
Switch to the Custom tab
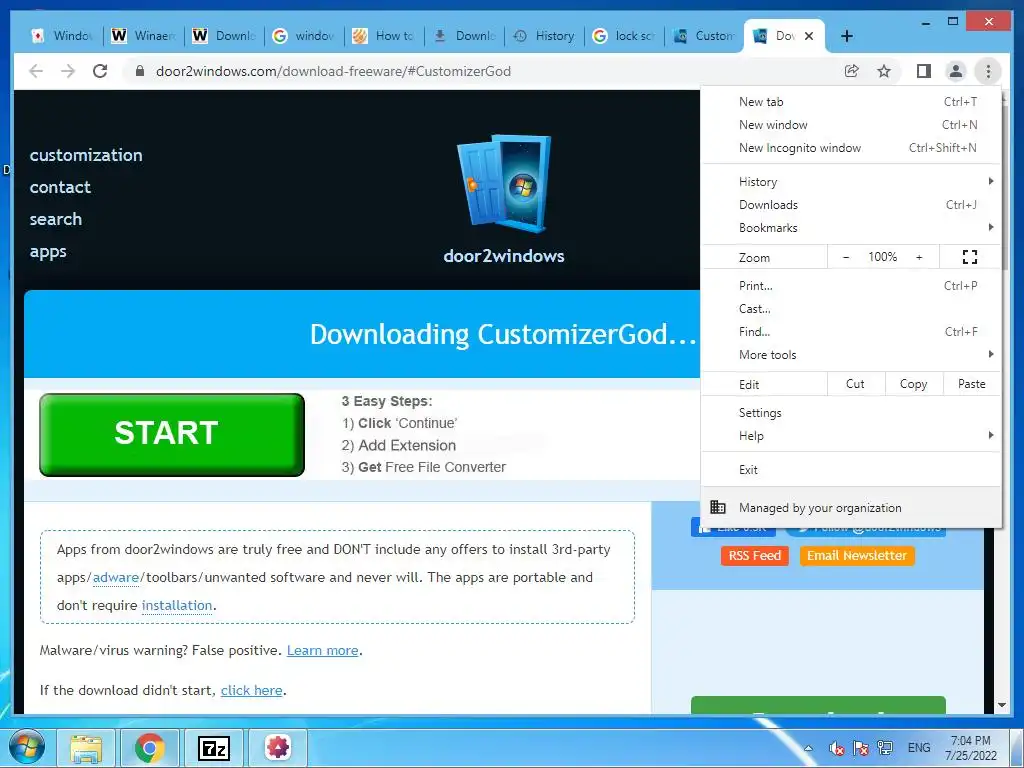pos(704,36)
